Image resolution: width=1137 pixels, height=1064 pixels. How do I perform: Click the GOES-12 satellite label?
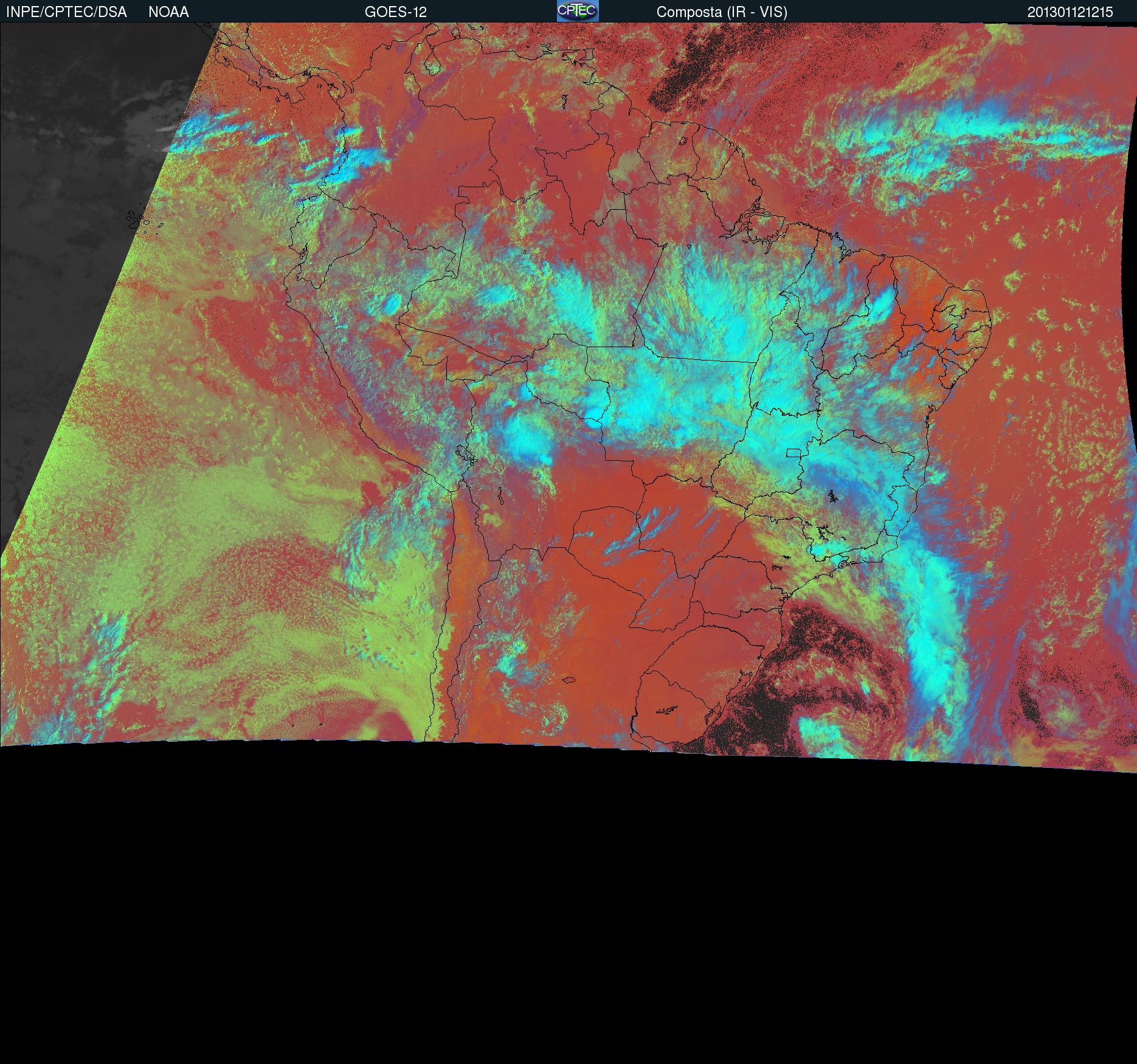point(396,12)
